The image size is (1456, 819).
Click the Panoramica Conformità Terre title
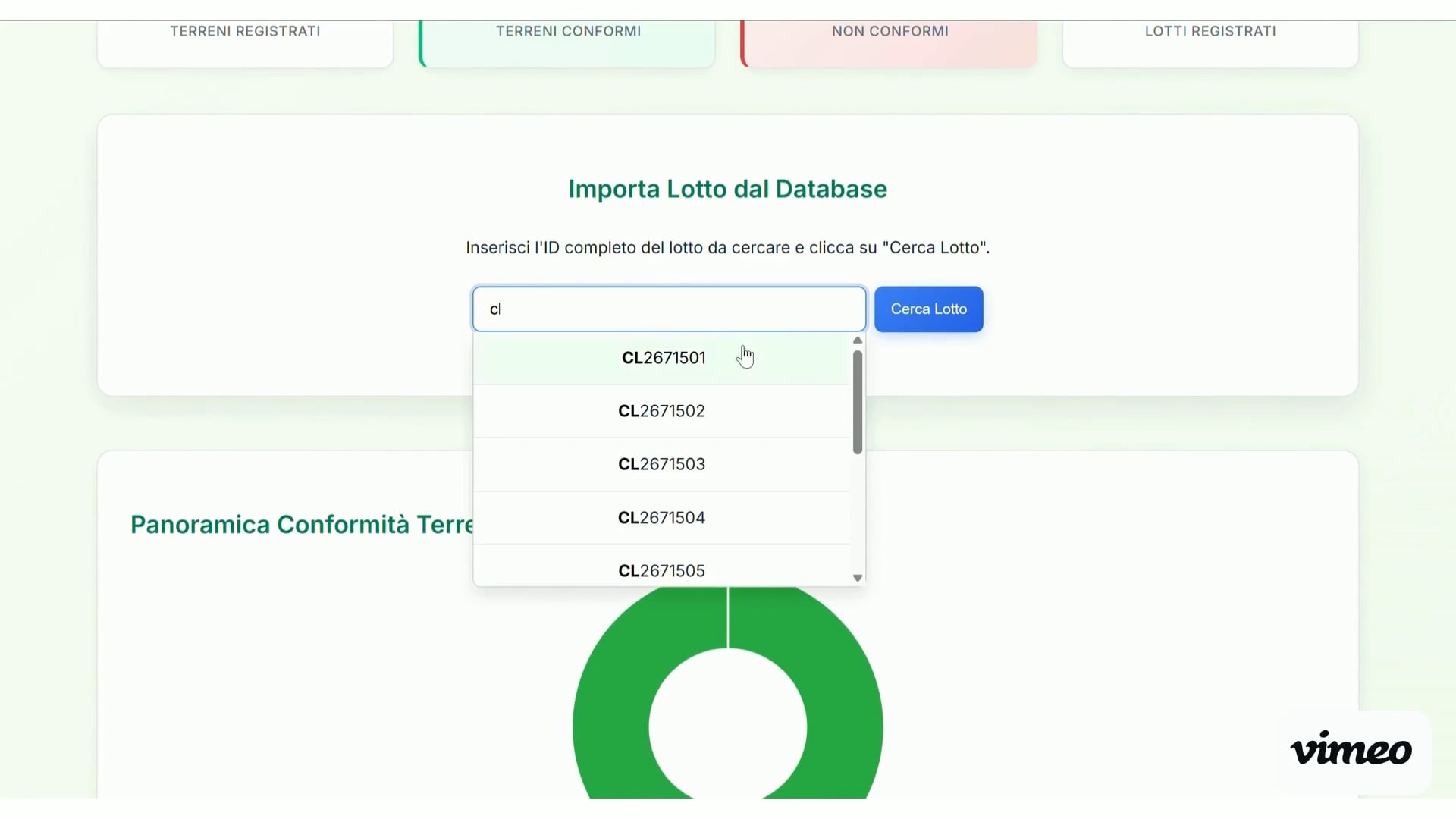[303, 524]
